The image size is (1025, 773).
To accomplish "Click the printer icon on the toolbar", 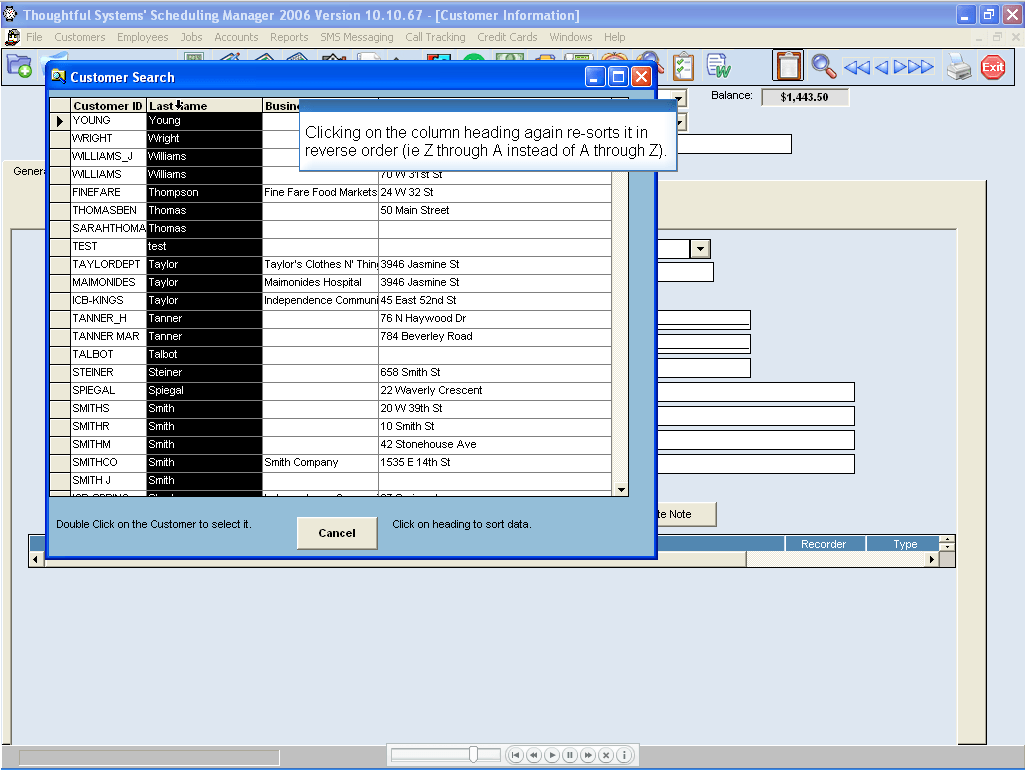I will 959,67.
